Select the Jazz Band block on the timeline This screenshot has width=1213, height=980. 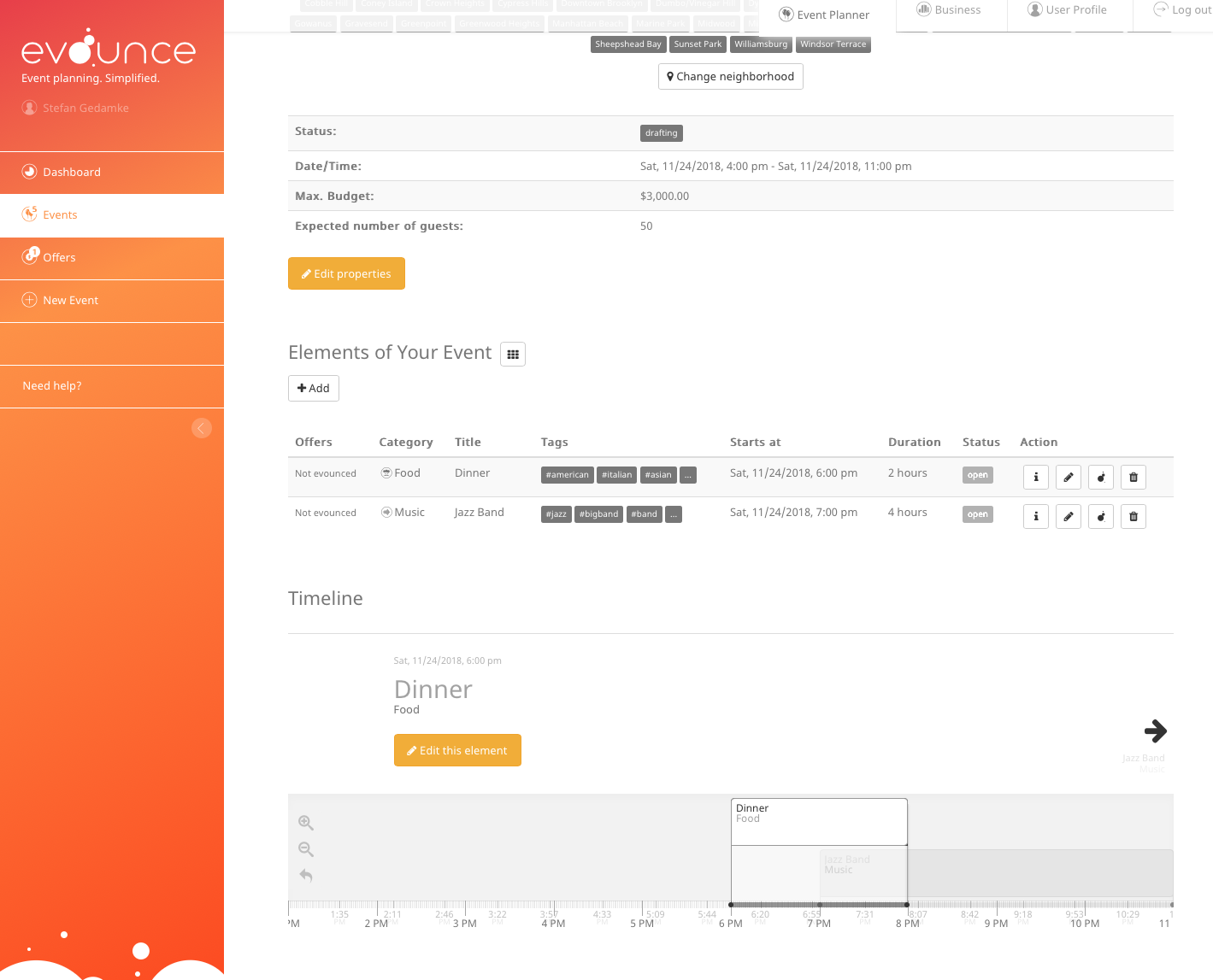click(997, 873)
